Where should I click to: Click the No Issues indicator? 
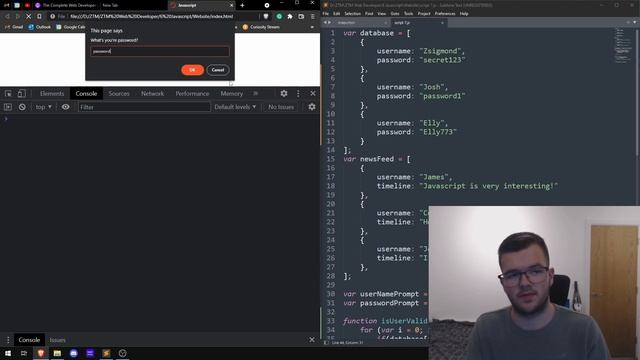coord(281,107)
